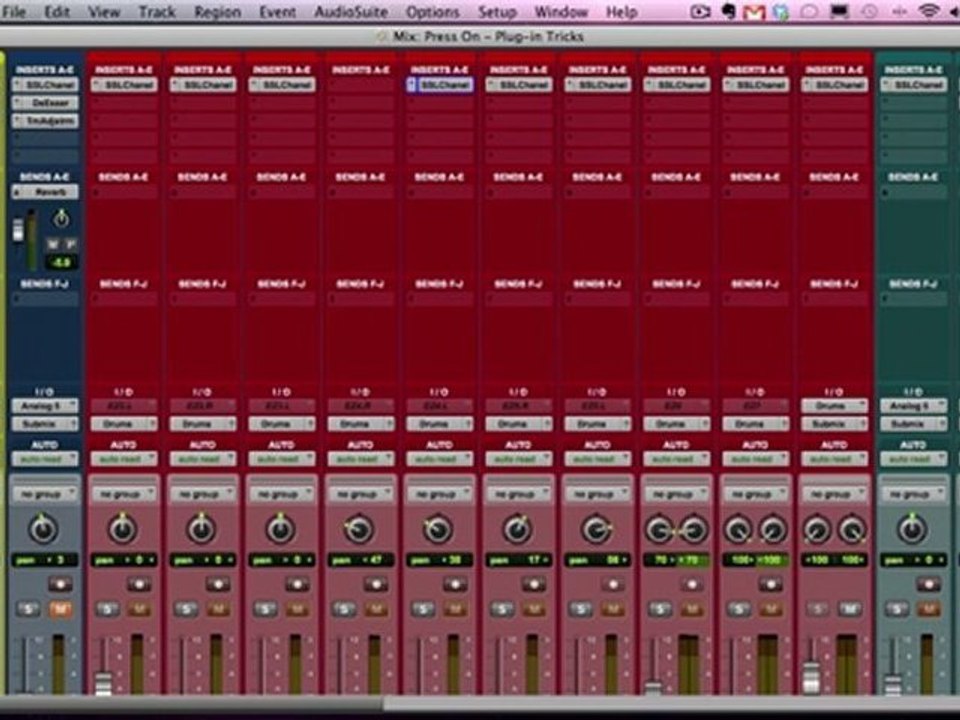The height and width of the screenshot is (720, 960).
Task: Adjust pan knob on track panned 17>
Action: 517,530
